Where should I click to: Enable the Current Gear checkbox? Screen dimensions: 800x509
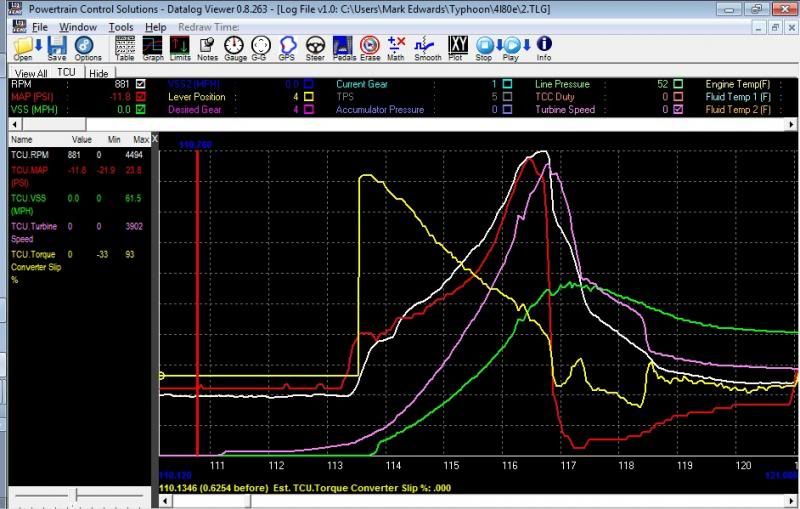[x=507, y=84]
